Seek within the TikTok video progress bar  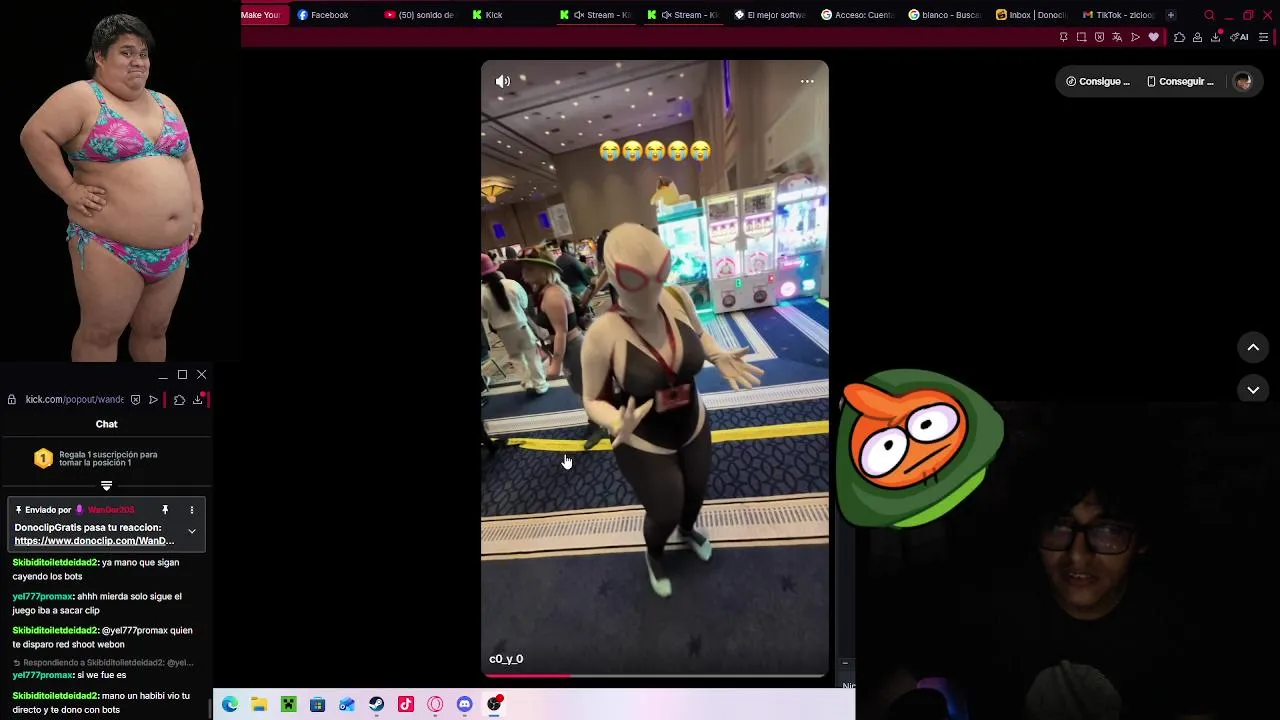pyautogui.click(x=655, y=676)
